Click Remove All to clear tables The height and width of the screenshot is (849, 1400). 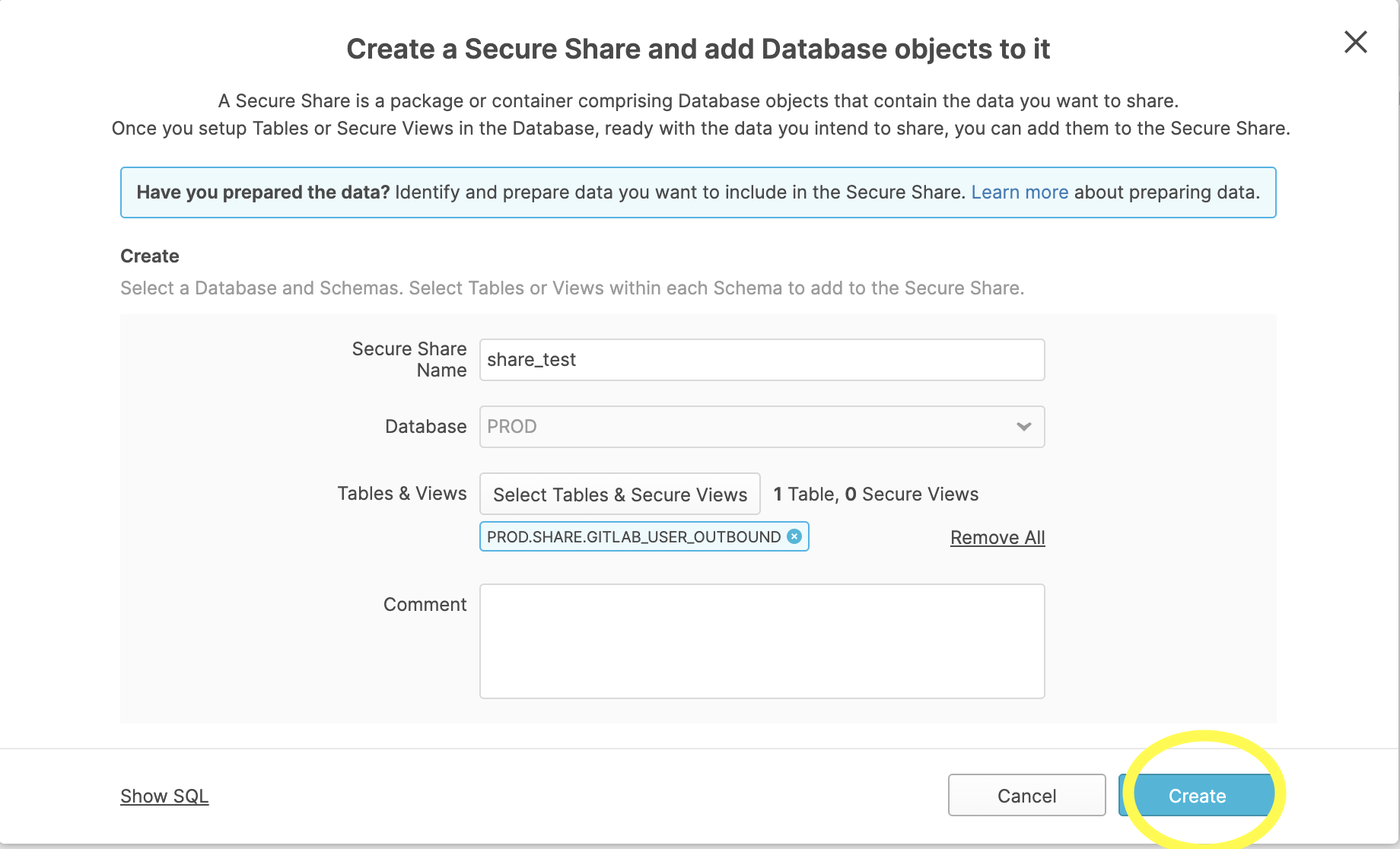click(997, 538)
